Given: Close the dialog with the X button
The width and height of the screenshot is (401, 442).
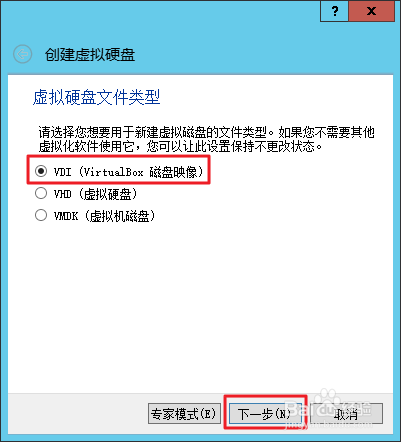Looking at the screenshot, I should click(371, 11).
